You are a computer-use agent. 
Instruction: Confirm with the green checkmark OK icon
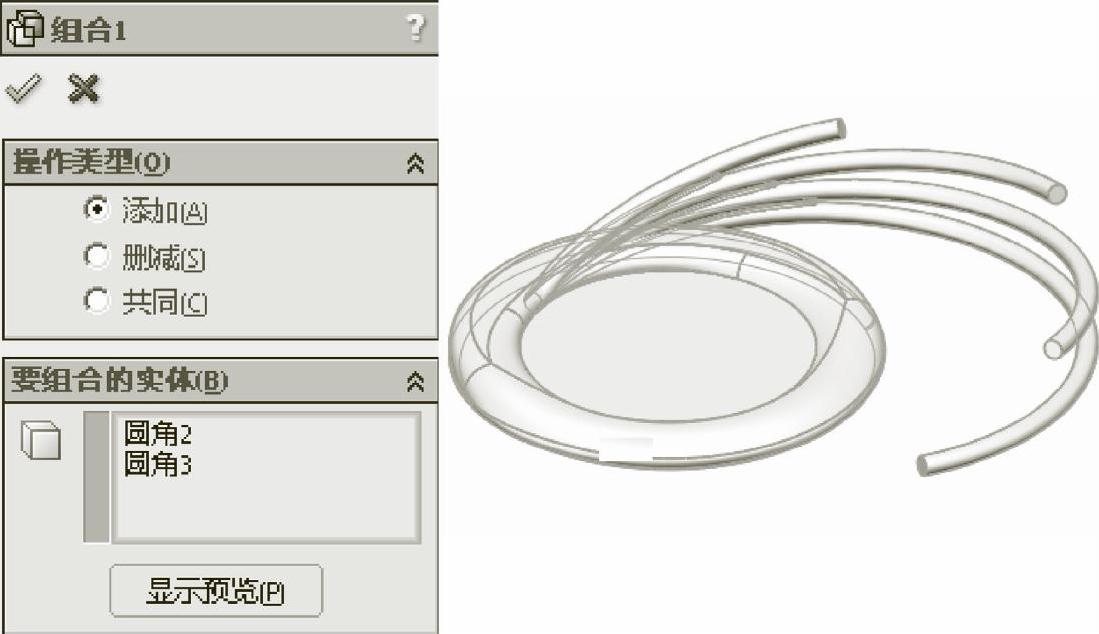pos(22,89)
